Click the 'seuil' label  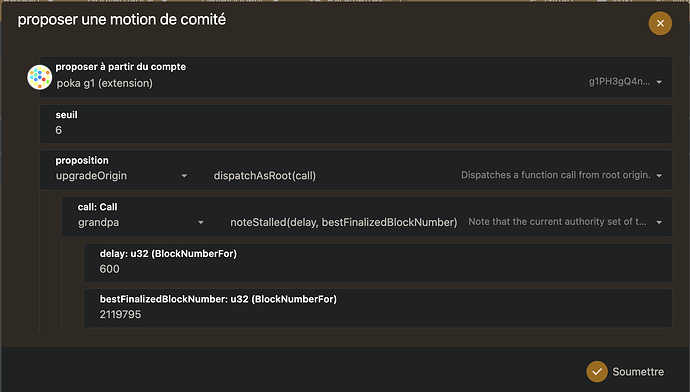[66, 115]
